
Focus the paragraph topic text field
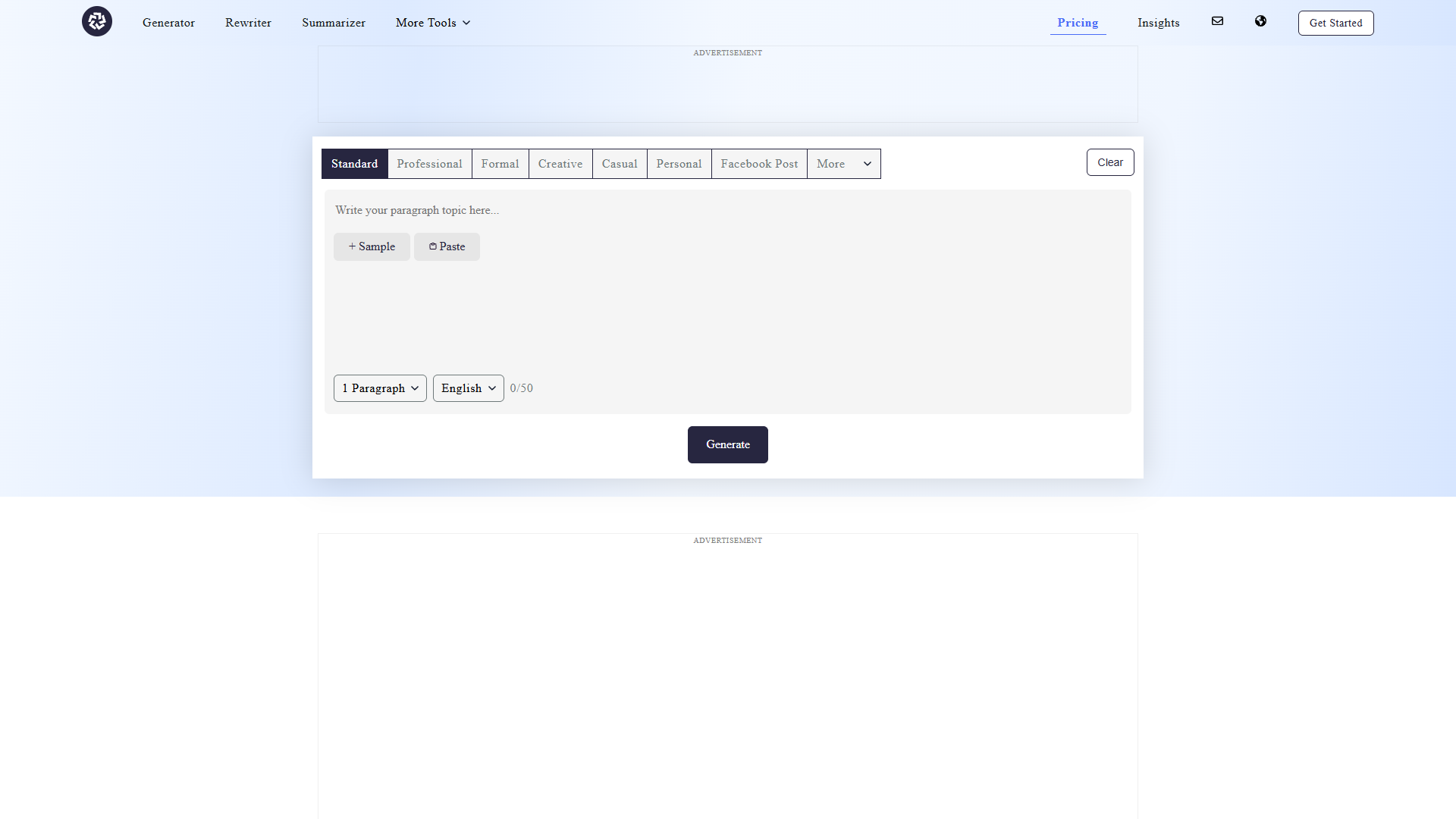pos(727,210)
